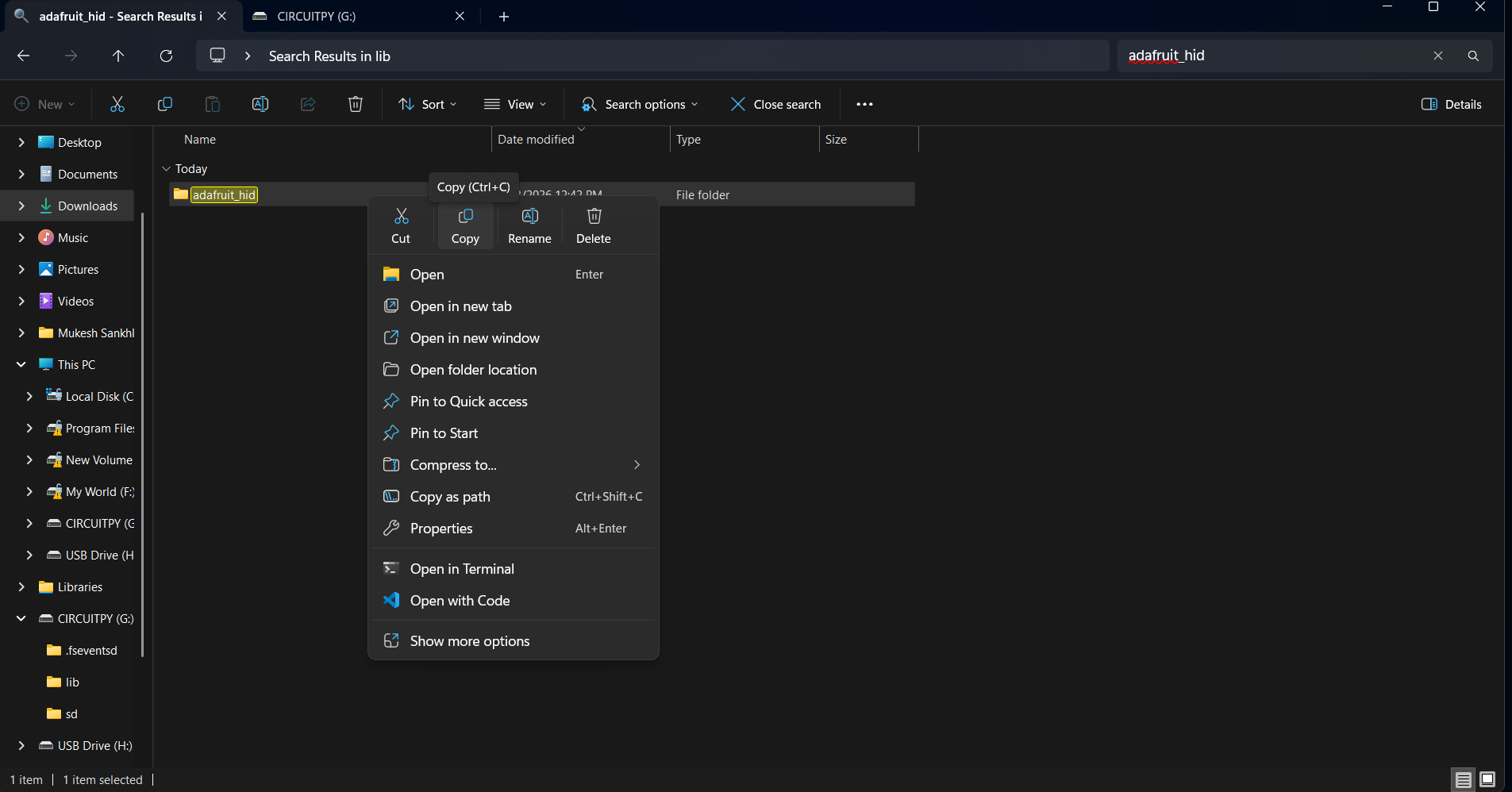The width and height of the screenshot is (1512, 792).
Task: Collapse the Today group
Action: [x=166, y=168]
